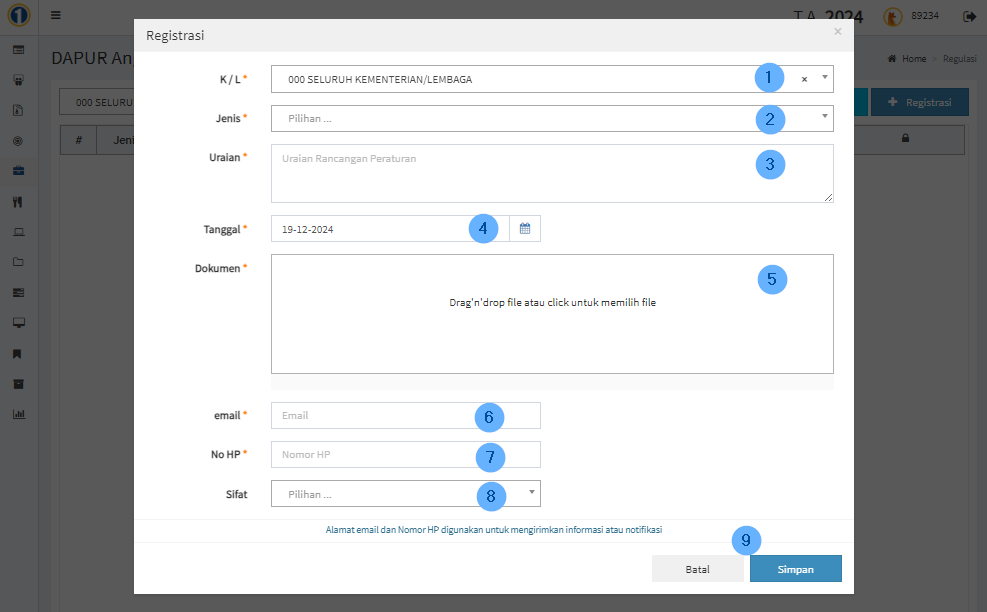Image resolution: width=987 pixels, height=612 pixels.
Task: Open the calendar date picker icon
Action: pos(525,229)
